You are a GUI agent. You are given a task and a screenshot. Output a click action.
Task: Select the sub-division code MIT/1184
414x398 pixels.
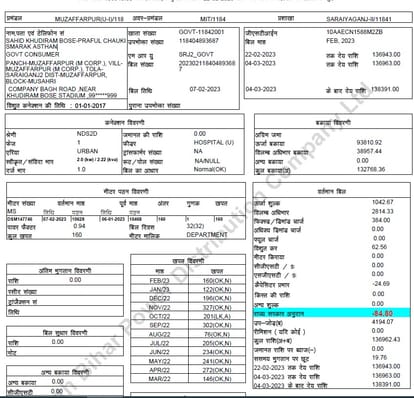coord(213,19)
